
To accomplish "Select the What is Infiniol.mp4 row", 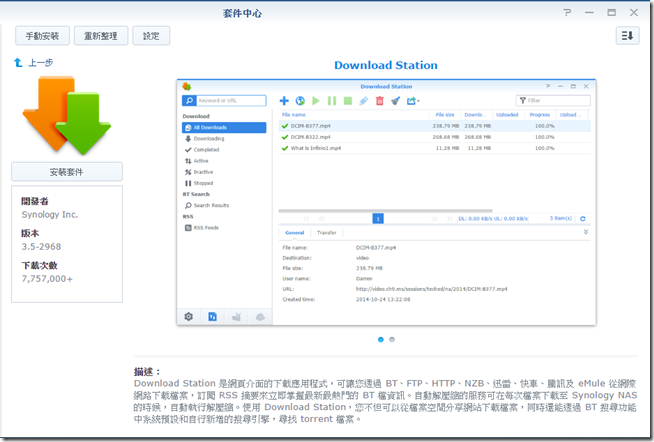I will point(435,148).
